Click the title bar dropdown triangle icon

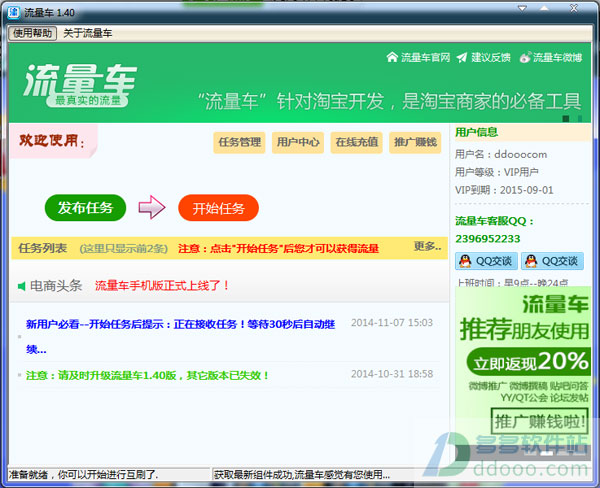522,8
